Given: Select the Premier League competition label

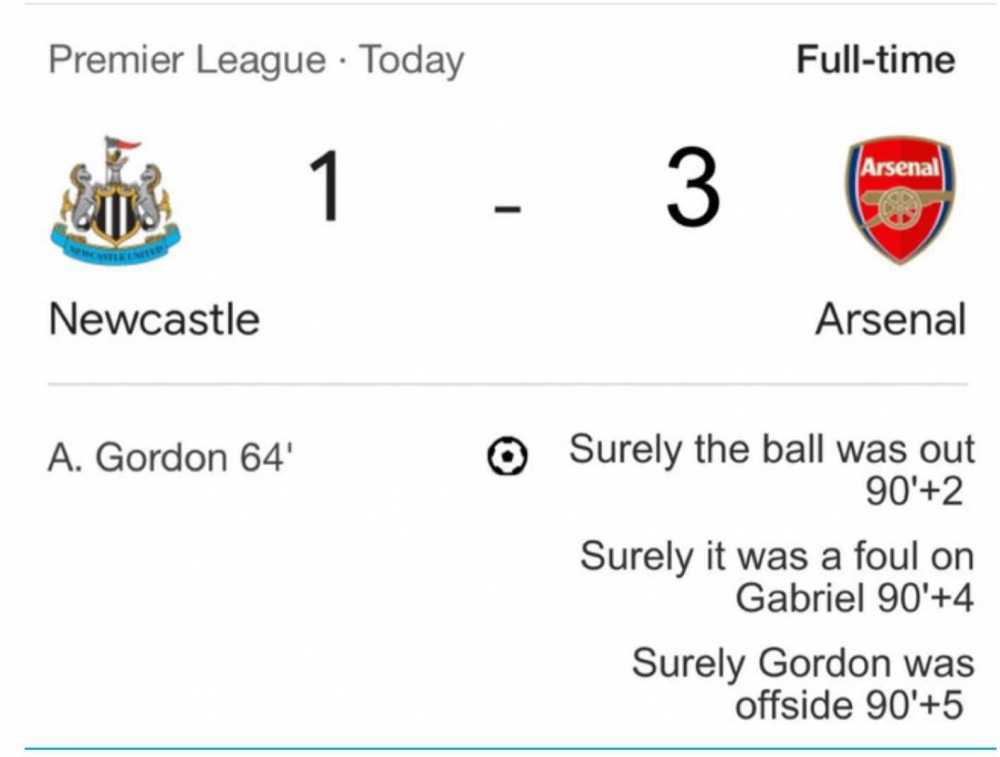Looking at the screenshot, I should point(187,61).
